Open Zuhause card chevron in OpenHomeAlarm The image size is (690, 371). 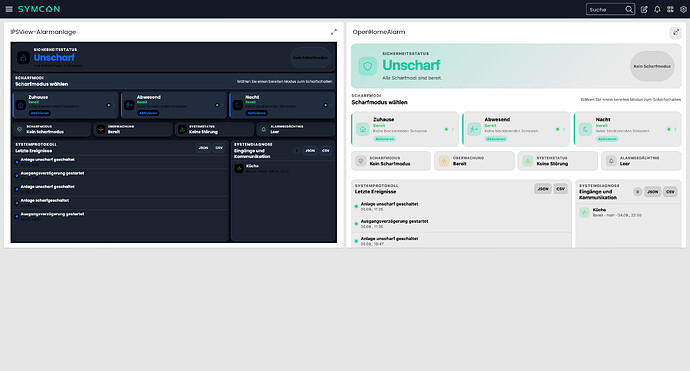[x=452, y=129]
